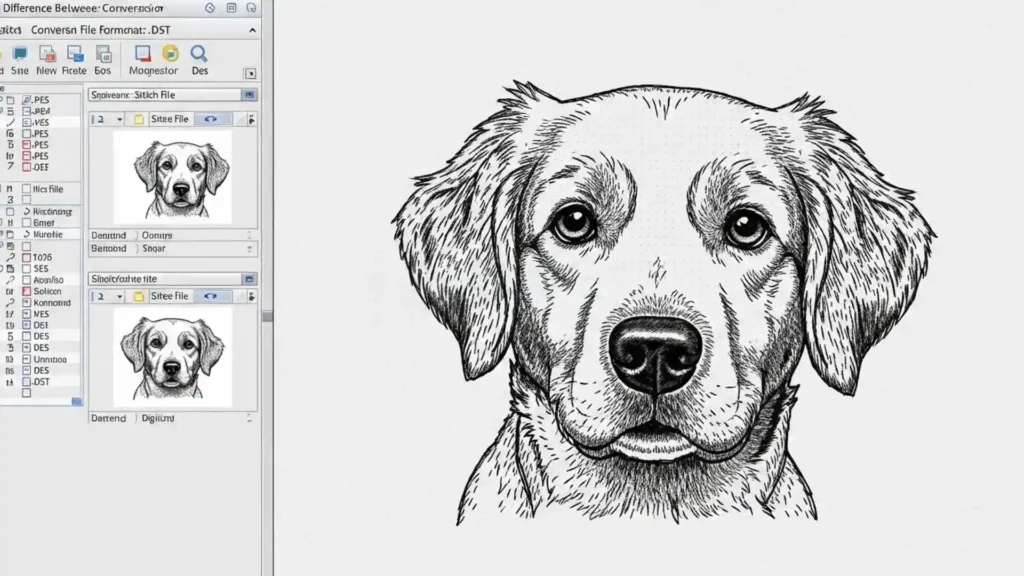Screen dimensions: 1024x576
Task: Toggle the checkbox beside .OEF
Action: click(x=27, y=167)
